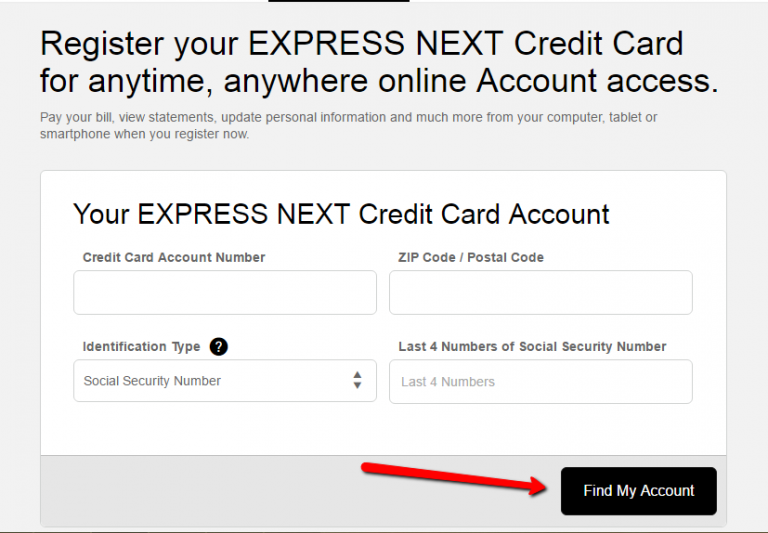Screen dimensions: 768x533
Task: Click the "for anytime, anywhere online Account access" line
Action: pyautogui.click(x=379, y=81)
